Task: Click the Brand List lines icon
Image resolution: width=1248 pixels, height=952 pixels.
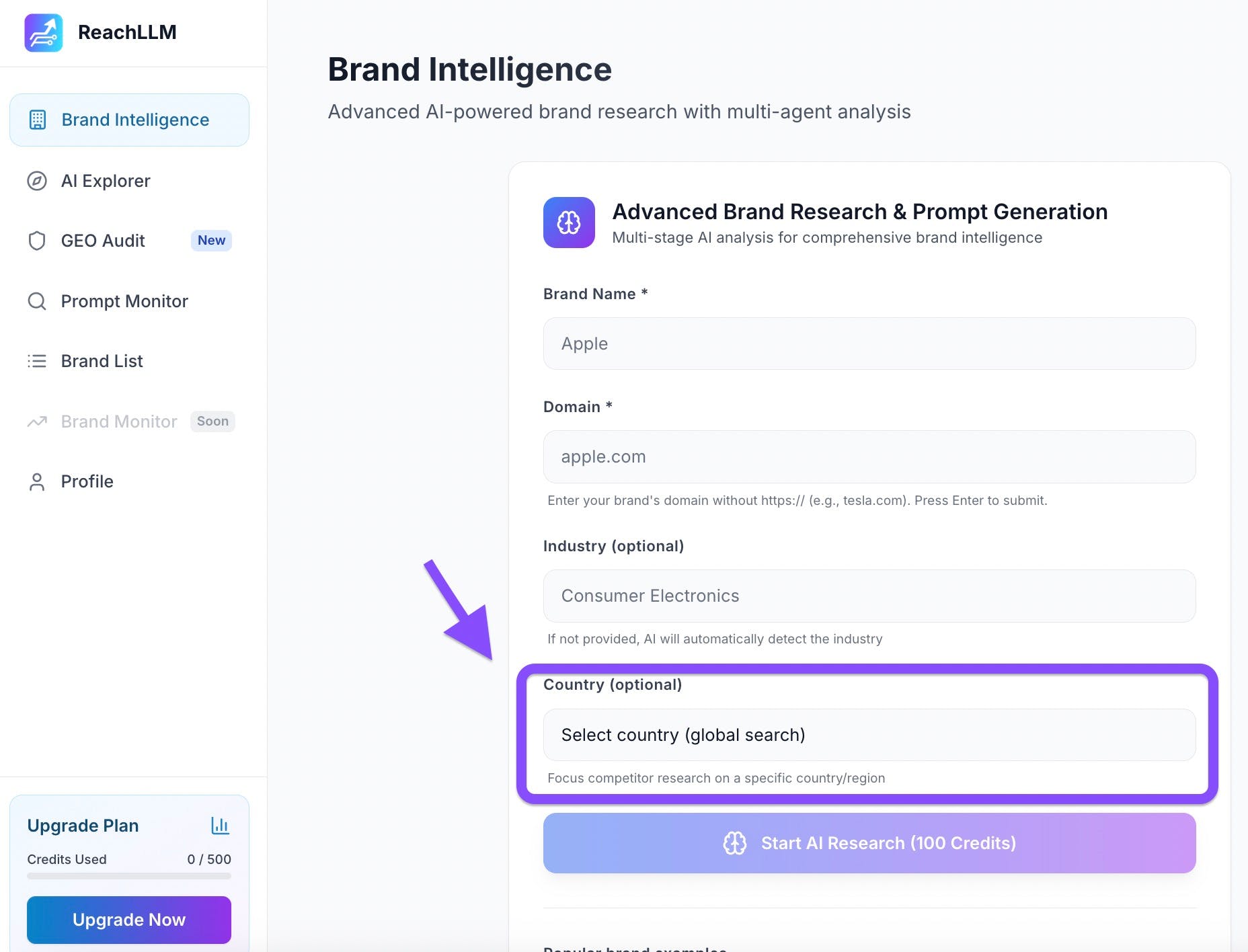Action: [x=37, y=361]
